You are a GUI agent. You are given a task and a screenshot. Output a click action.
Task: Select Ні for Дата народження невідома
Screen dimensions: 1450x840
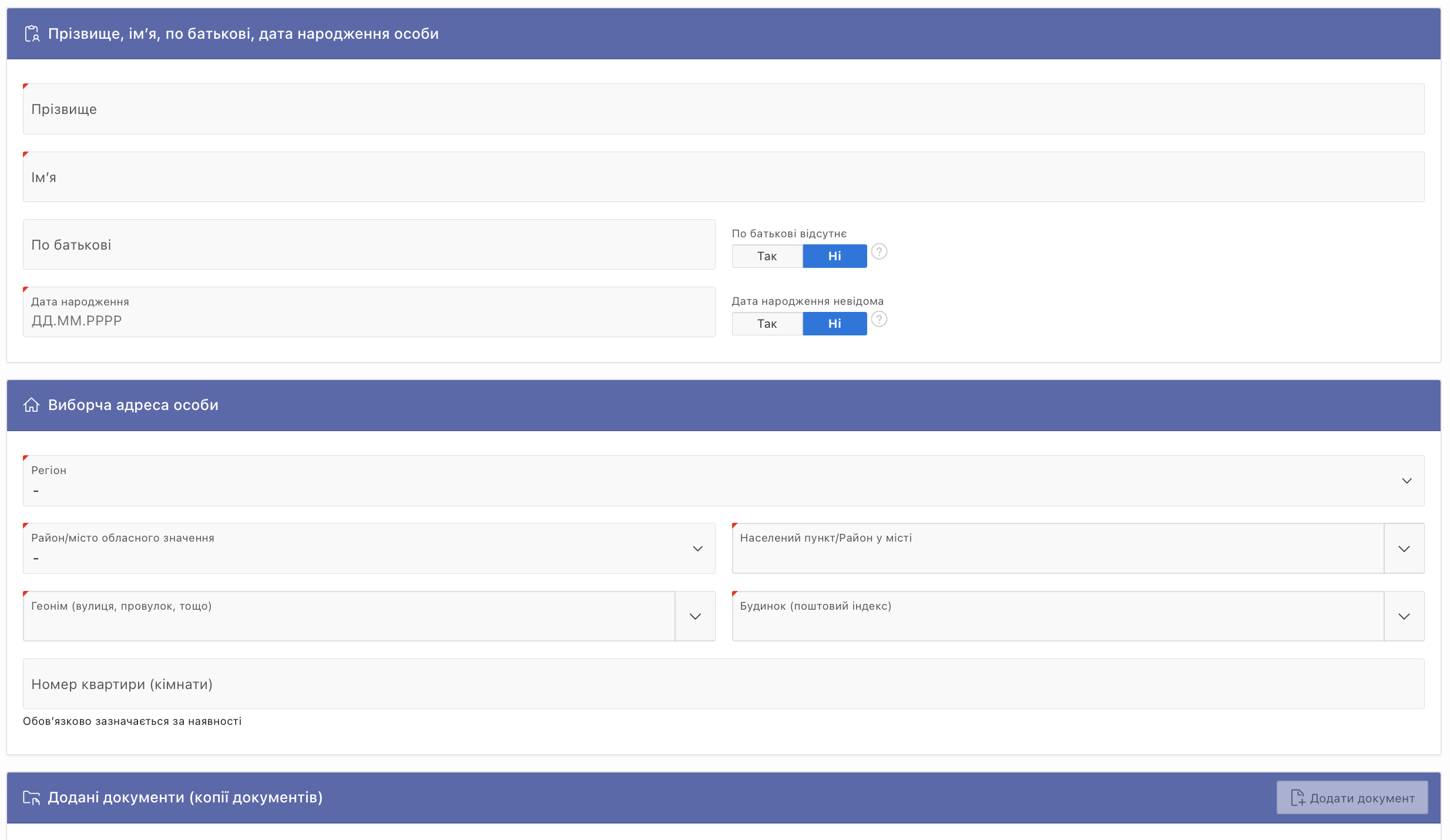[834, 324]
